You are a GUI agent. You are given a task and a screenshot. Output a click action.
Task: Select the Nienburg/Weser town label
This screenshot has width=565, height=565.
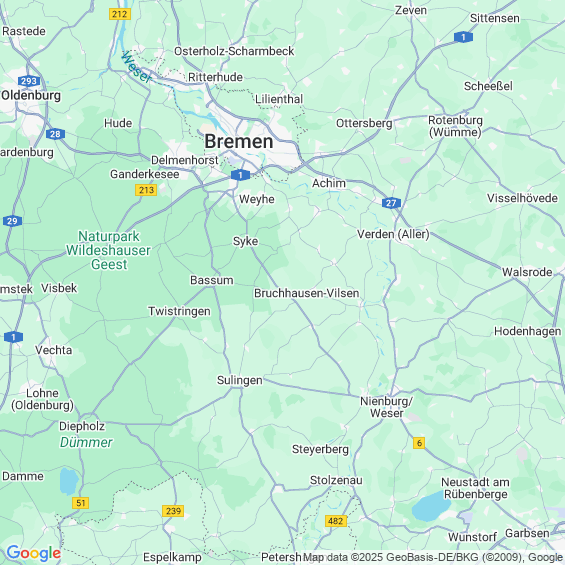pos(387,407)
